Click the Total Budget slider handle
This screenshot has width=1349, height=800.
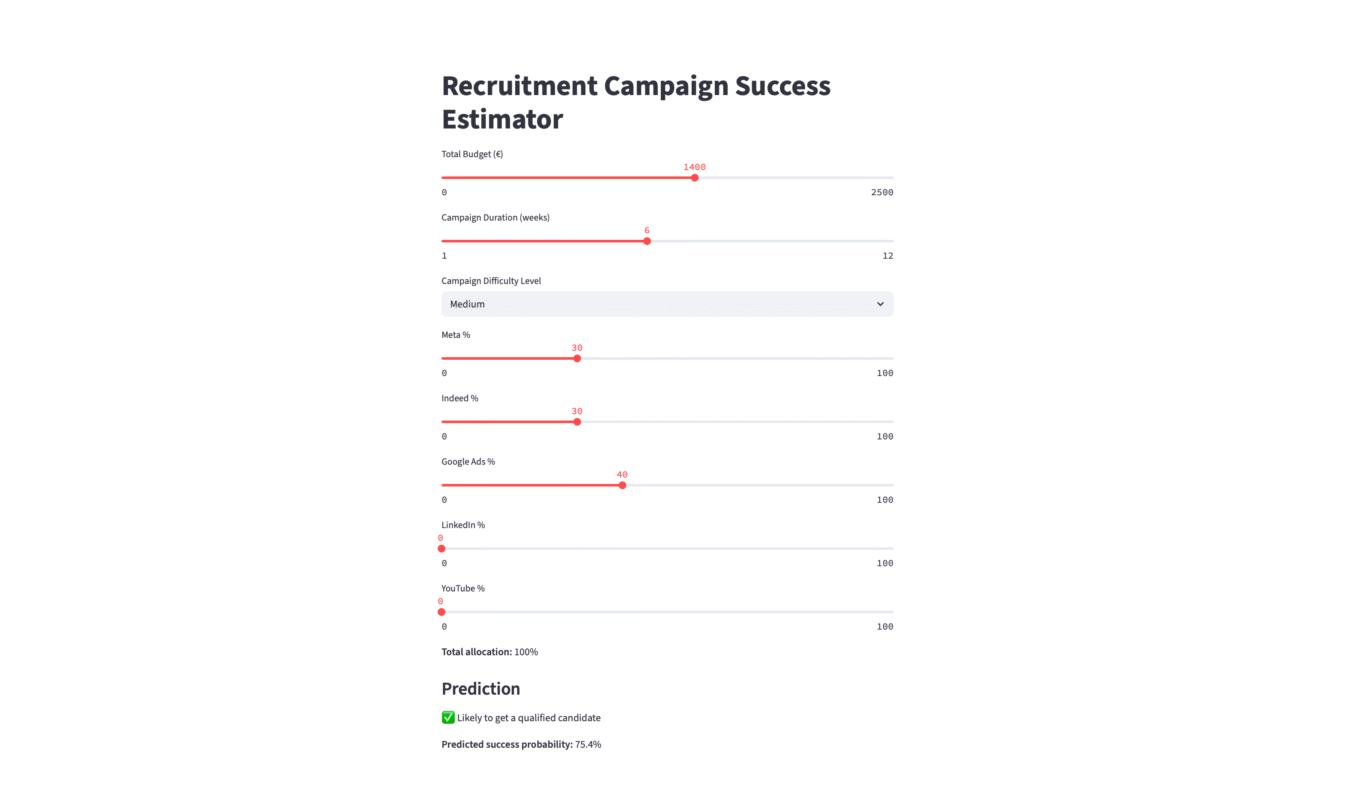tap(695, 178)
